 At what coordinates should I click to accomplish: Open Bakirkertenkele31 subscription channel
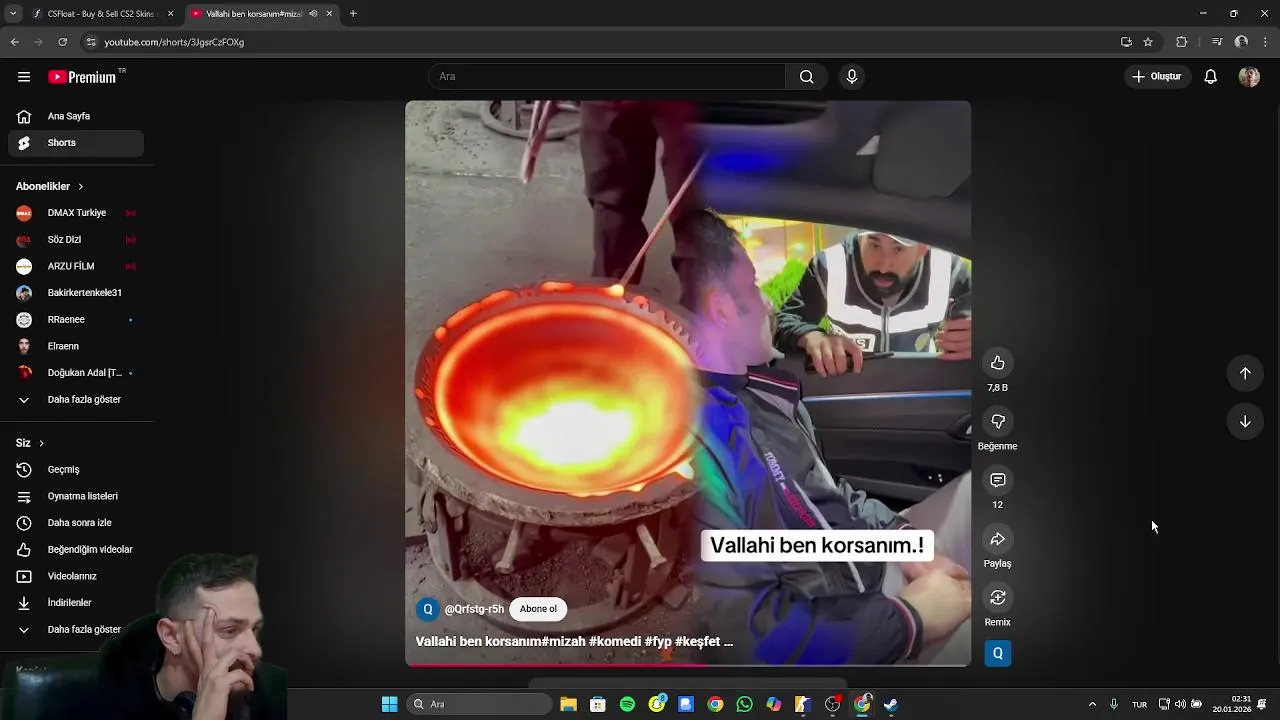click(x=76, y=293)
